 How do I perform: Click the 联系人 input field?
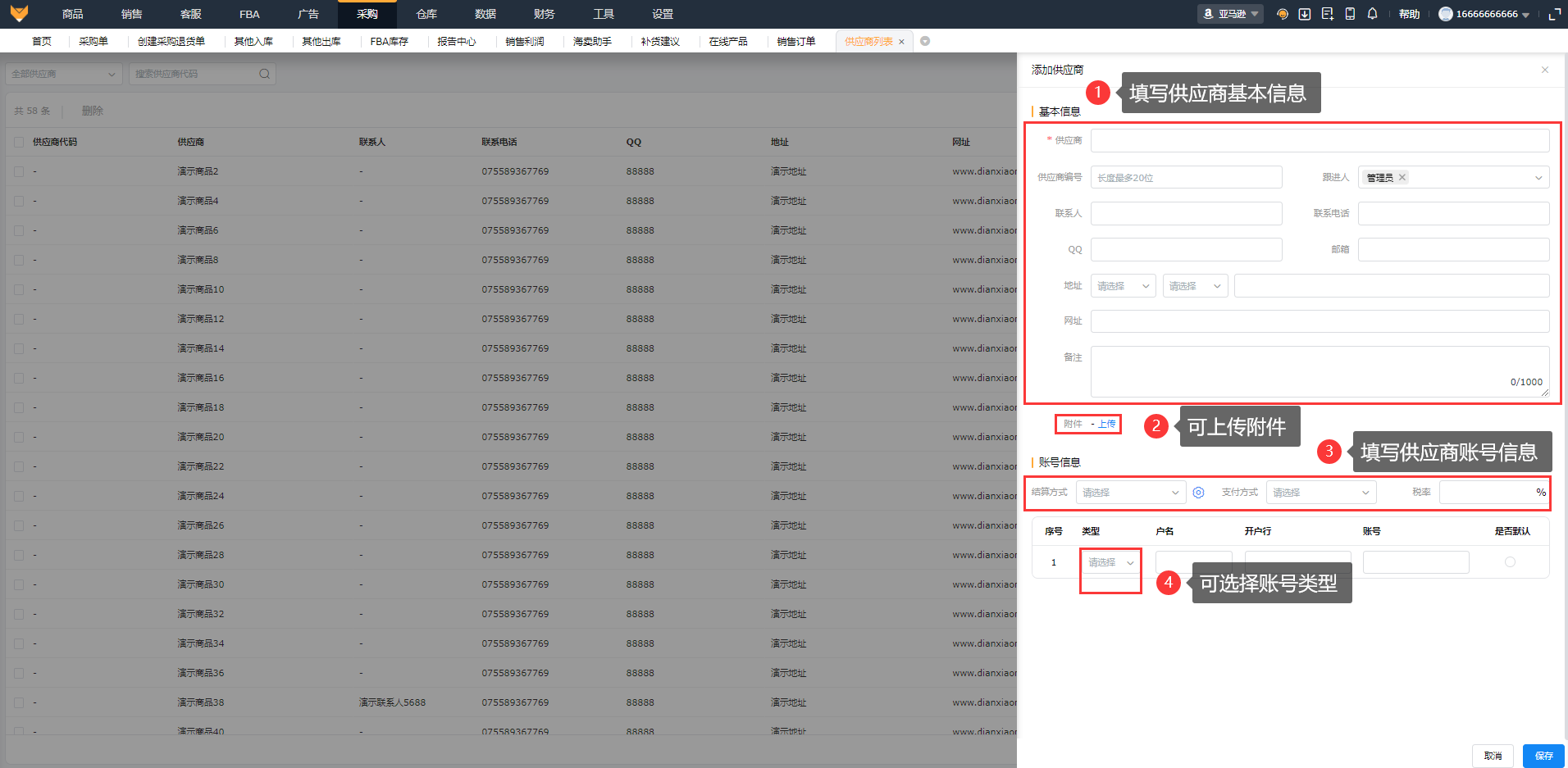click(x=1186, y=213)
